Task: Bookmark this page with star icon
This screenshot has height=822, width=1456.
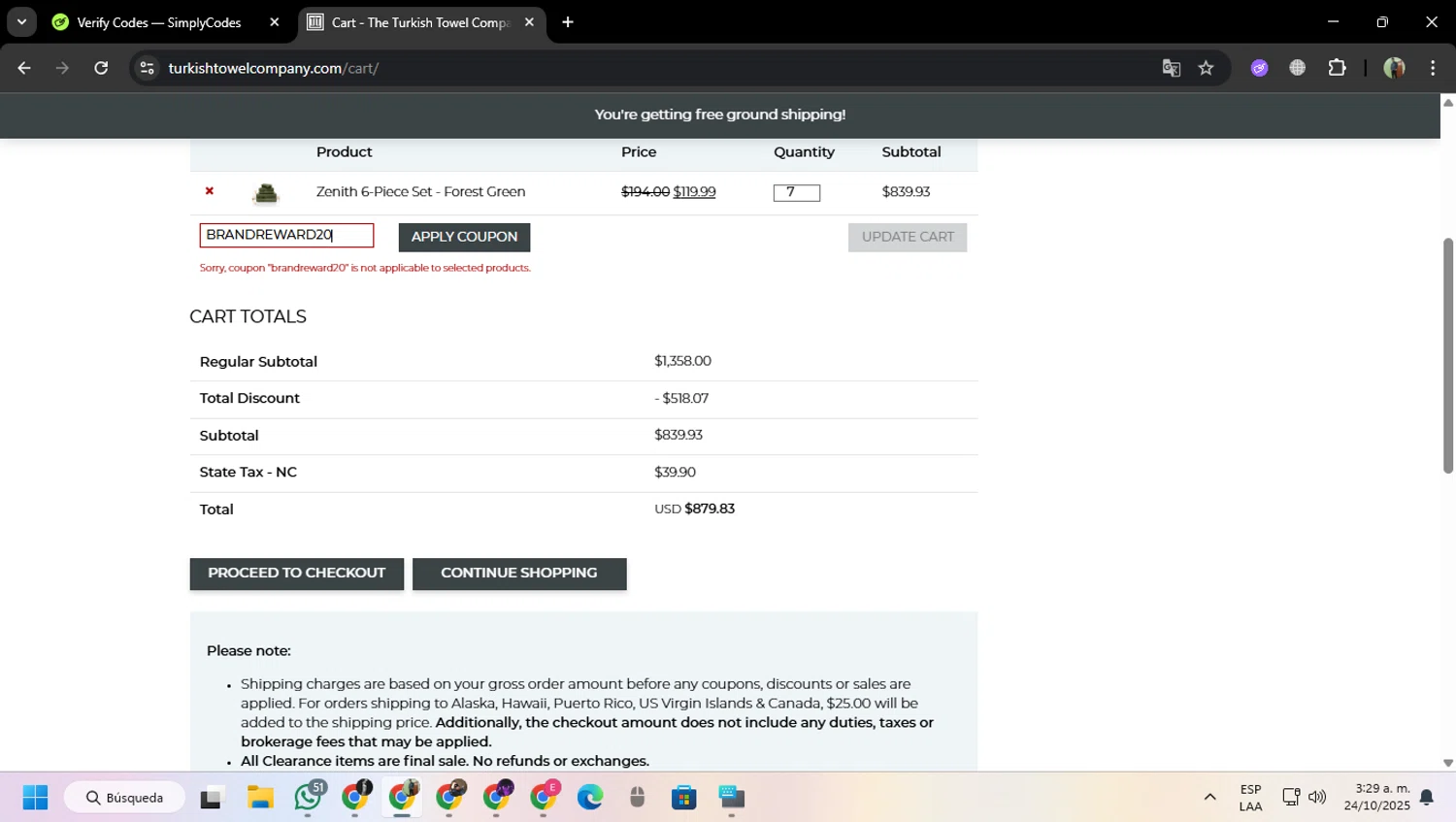Action: click(1206, 68)
